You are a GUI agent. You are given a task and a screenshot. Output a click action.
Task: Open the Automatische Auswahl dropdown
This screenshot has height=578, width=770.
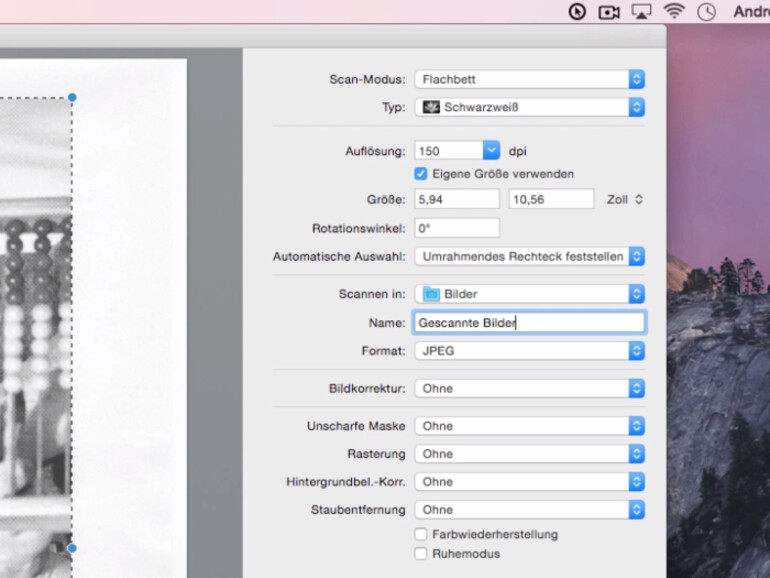[529, 256]
